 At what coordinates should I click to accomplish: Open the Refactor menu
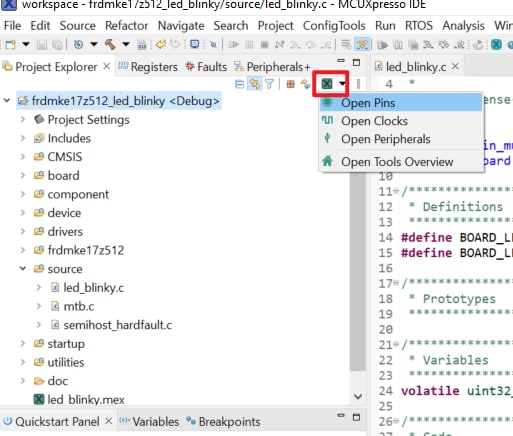pos(127,26)
